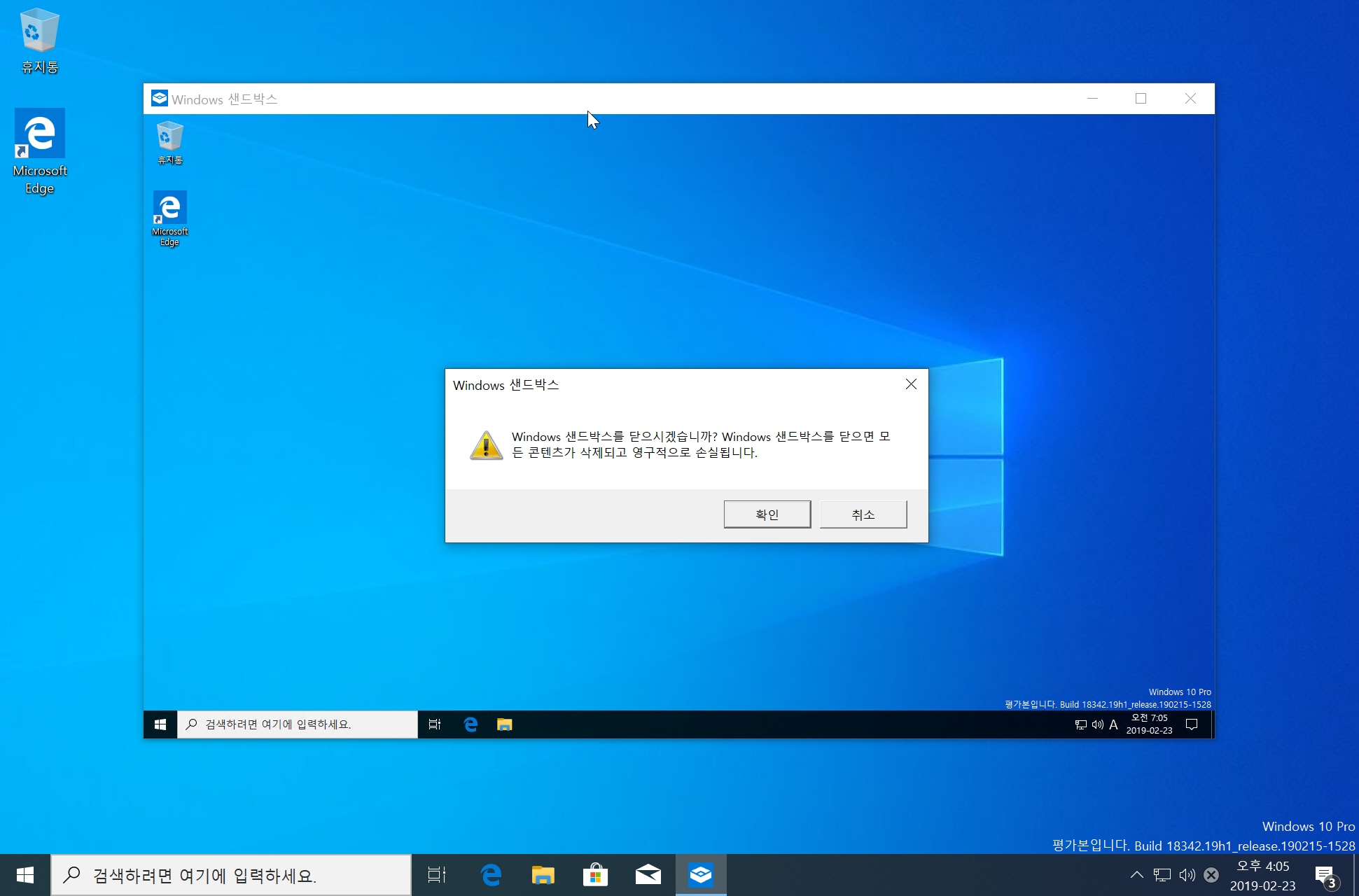Select 휴지통 icon inside sandbox desktop

[x=169, y=143]
